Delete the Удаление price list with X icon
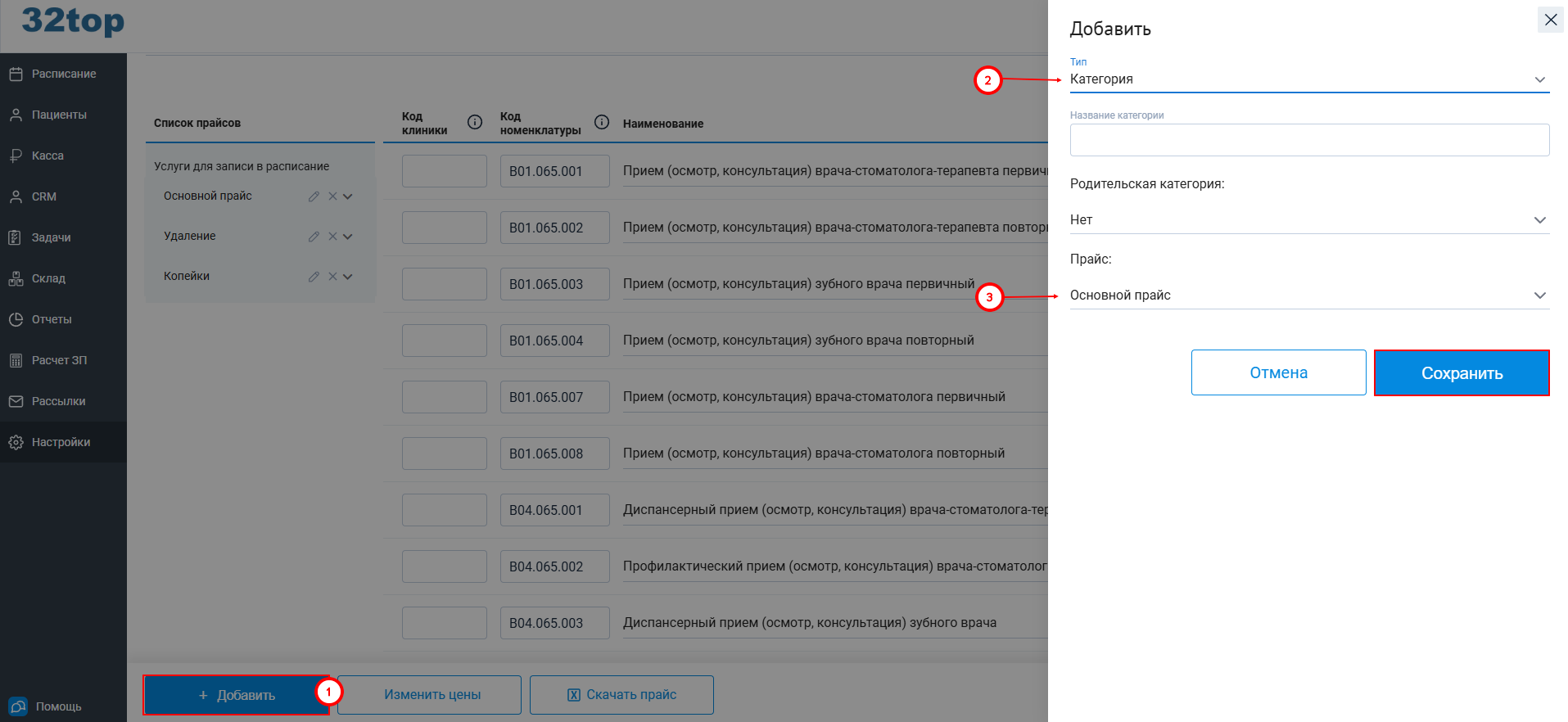 pos(332,237)
